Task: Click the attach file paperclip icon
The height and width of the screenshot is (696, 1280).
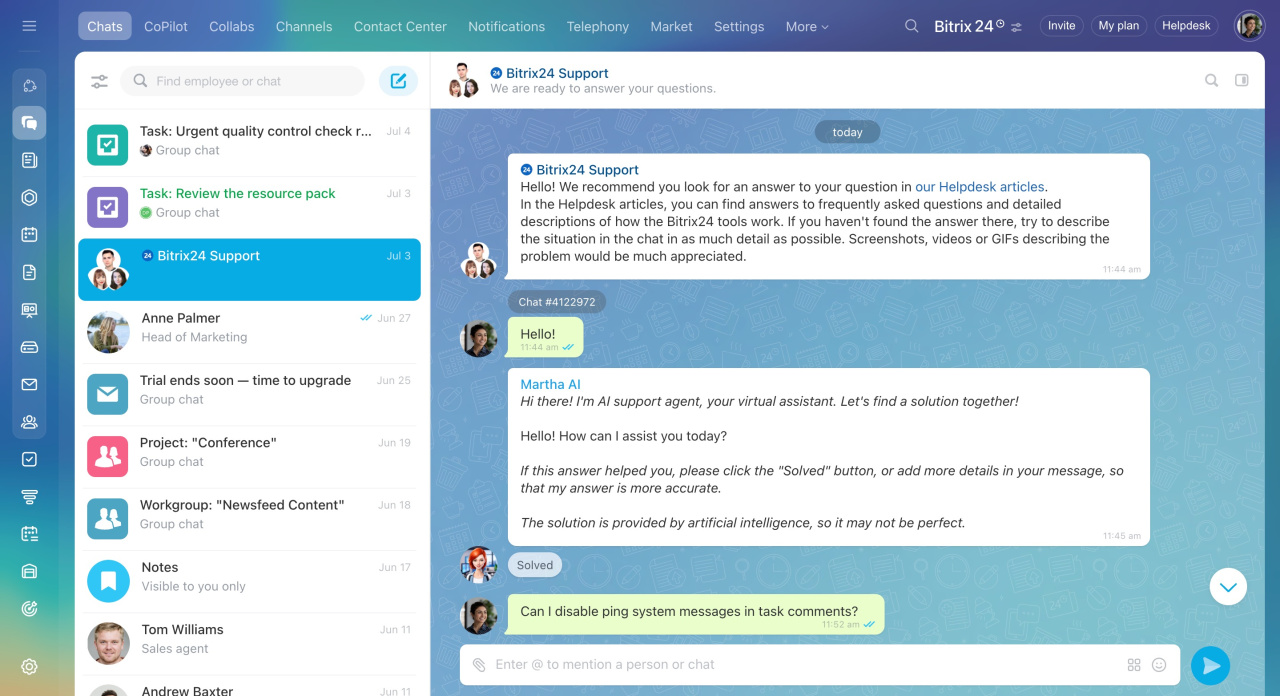Action: tap(479, 665)
